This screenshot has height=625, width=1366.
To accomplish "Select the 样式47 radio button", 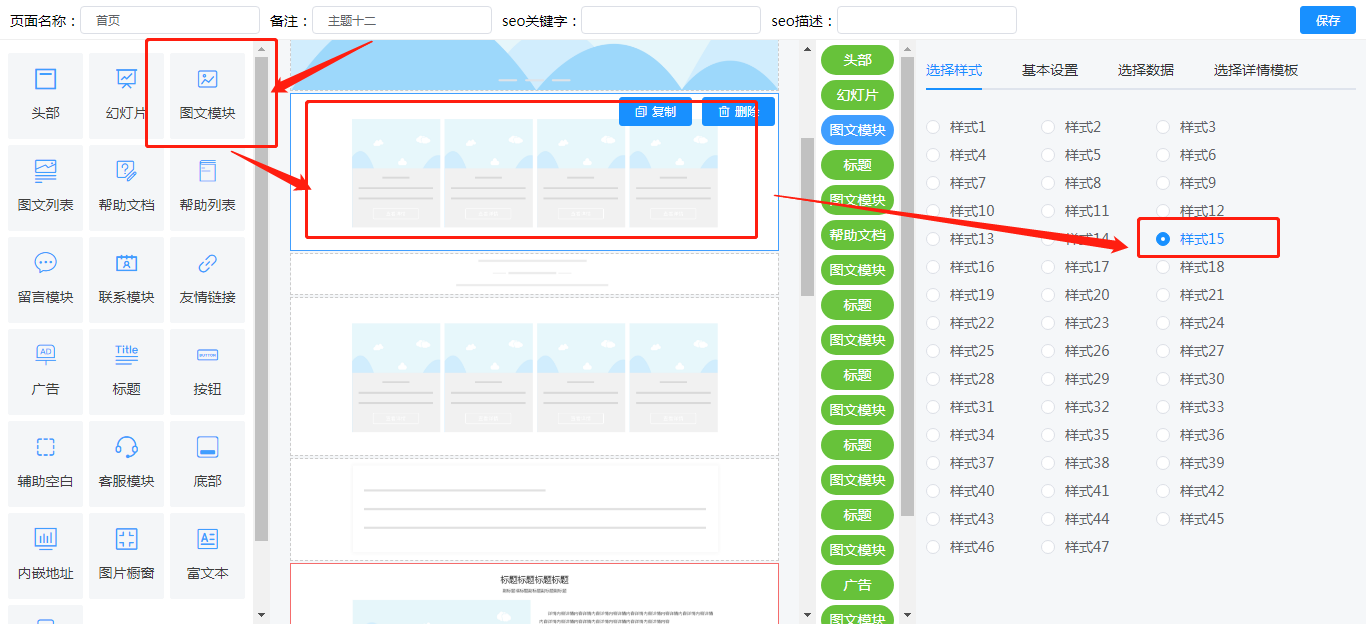I will [1048, 547].
